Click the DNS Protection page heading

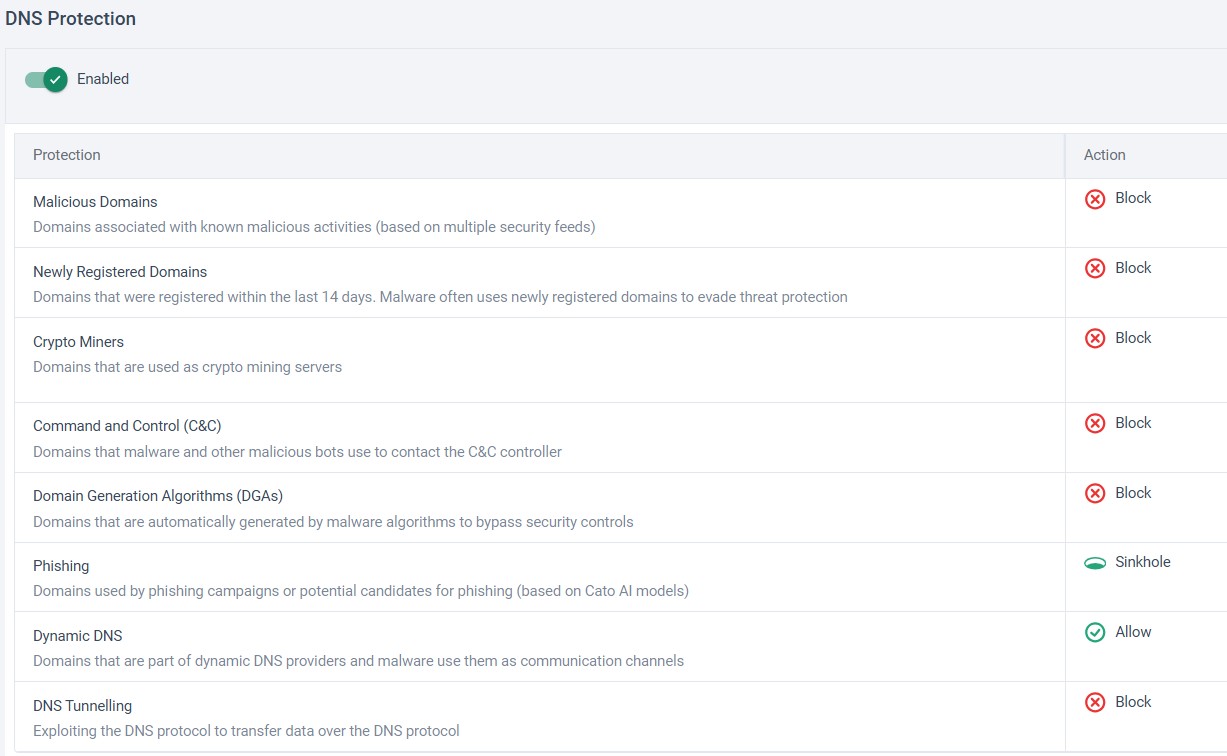pos(70,19)
